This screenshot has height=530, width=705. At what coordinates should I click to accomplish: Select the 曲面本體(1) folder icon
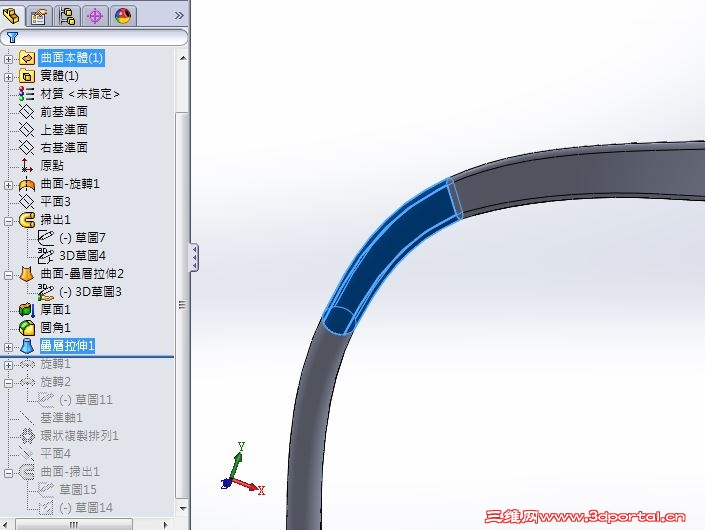[x=27, y=58]
